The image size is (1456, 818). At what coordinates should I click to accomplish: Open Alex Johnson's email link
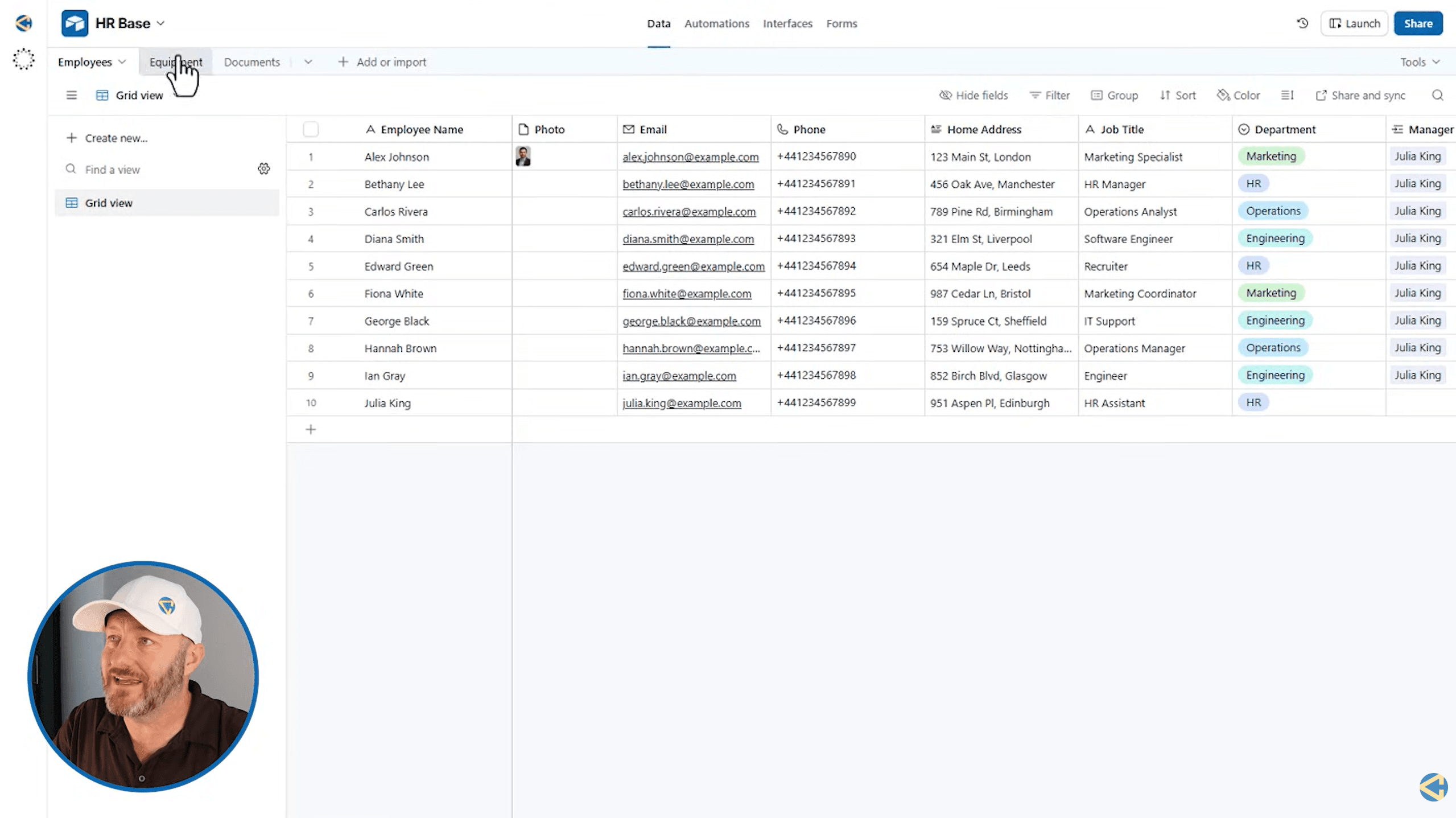[x=690, y=157]
